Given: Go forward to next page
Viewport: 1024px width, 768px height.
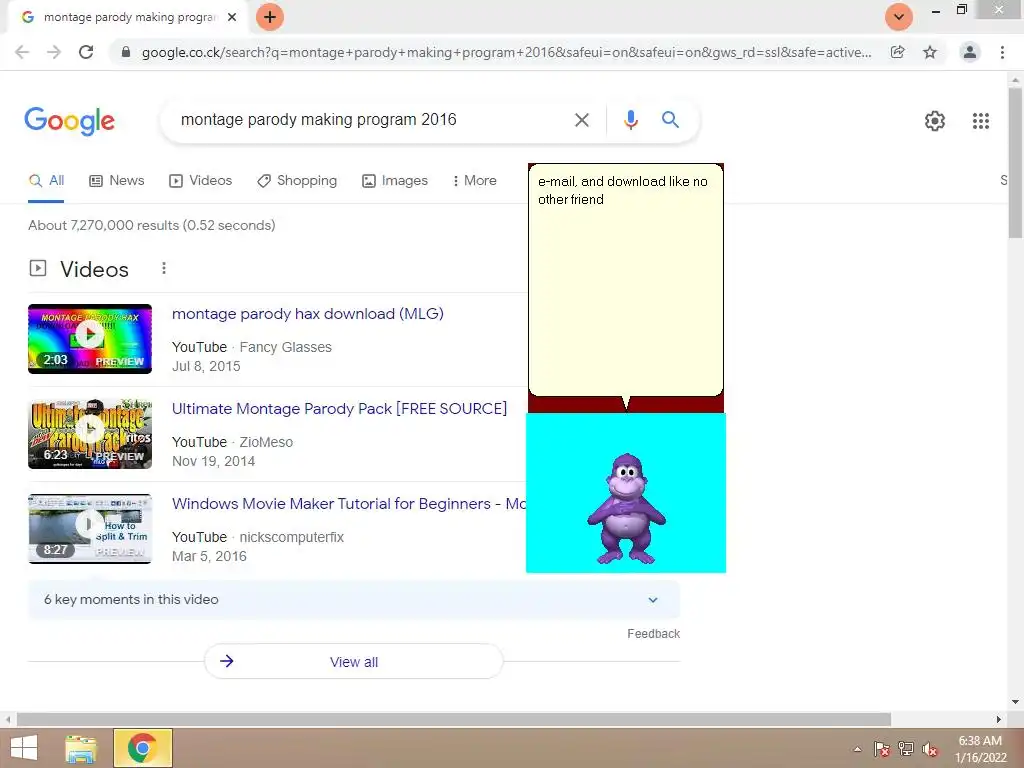Looking at the screenshot, I should (54, 52).
